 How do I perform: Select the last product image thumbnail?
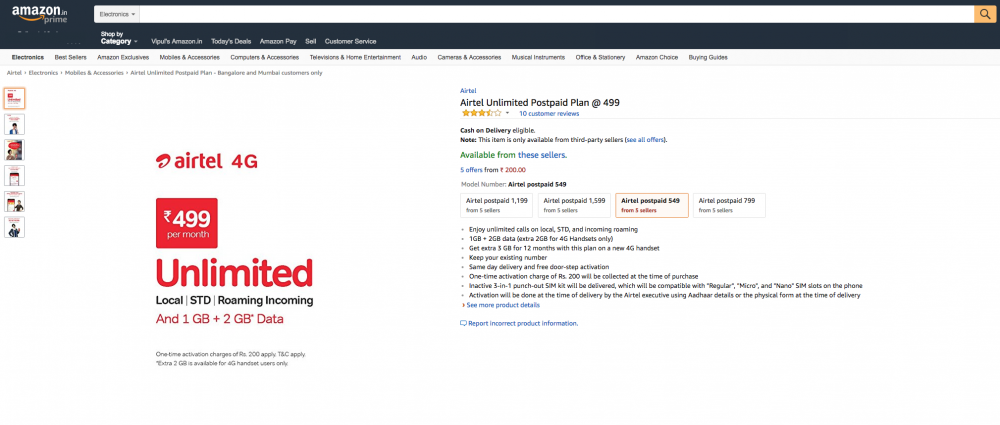[15, 227]
